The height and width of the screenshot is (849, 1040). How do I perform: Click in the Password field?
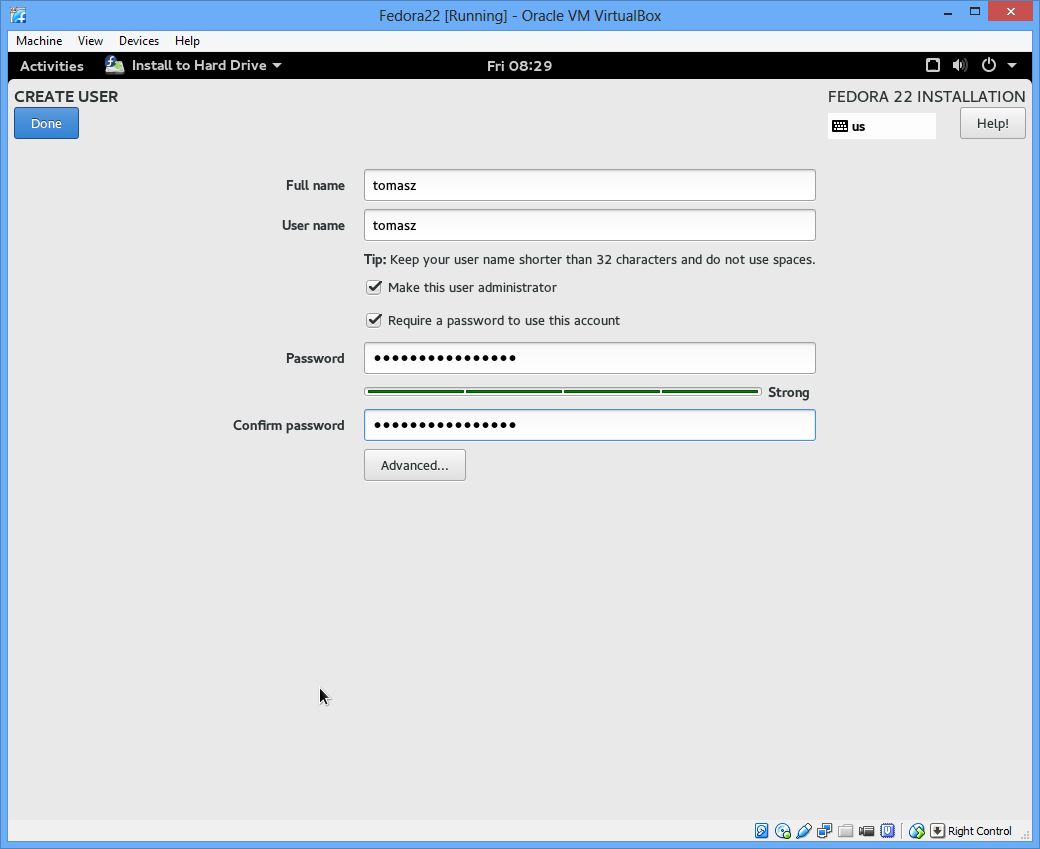[x=590, y=358]
